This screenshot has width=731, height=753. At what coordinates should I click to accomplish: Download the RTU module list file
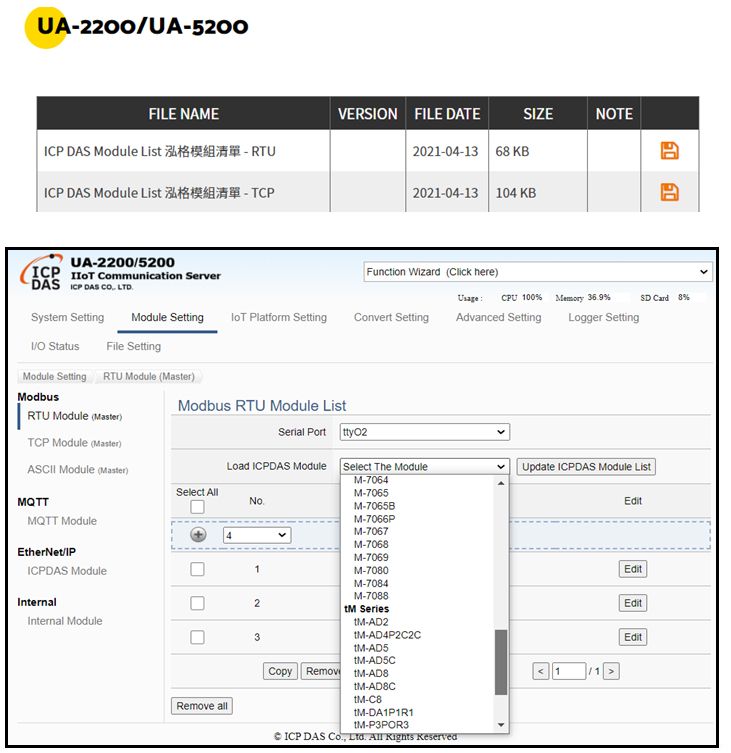coord(670,151)
